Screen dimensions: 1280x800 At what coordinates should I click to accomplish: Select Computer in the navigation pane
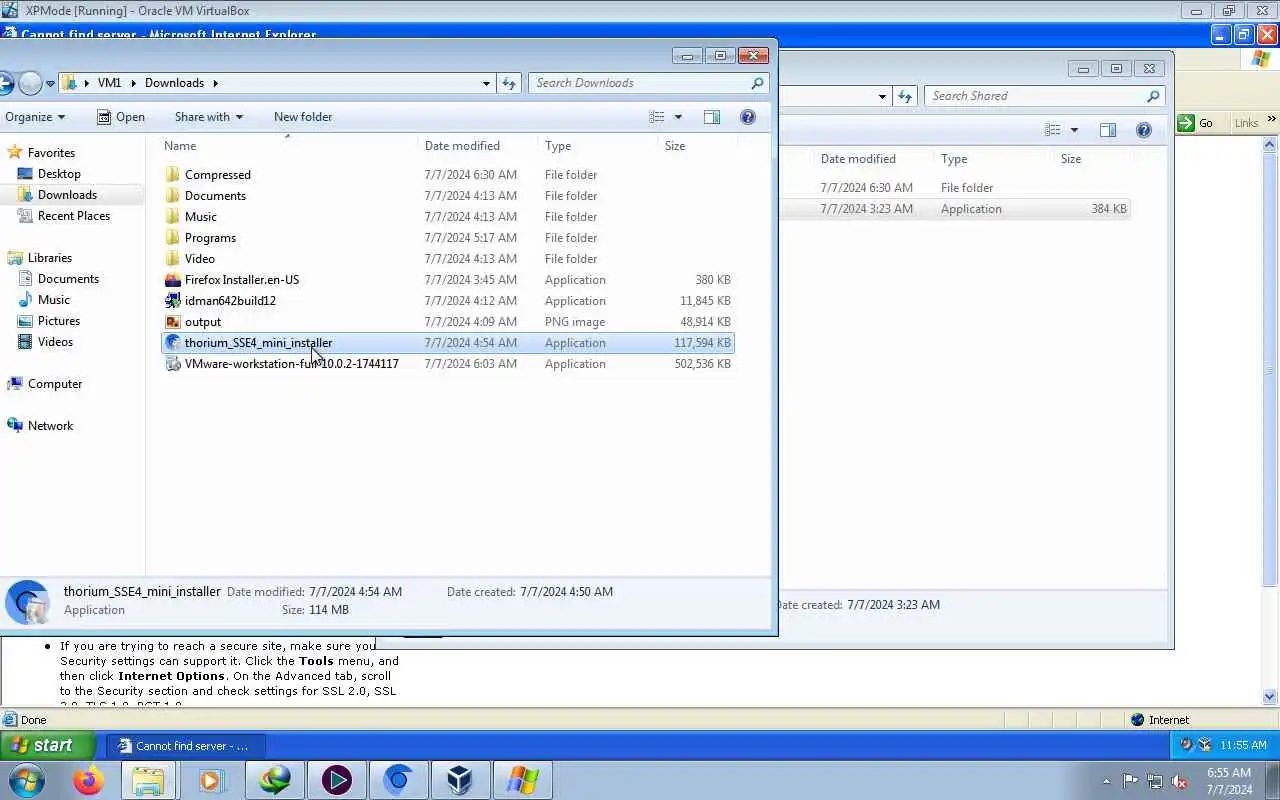coord(55,384)
